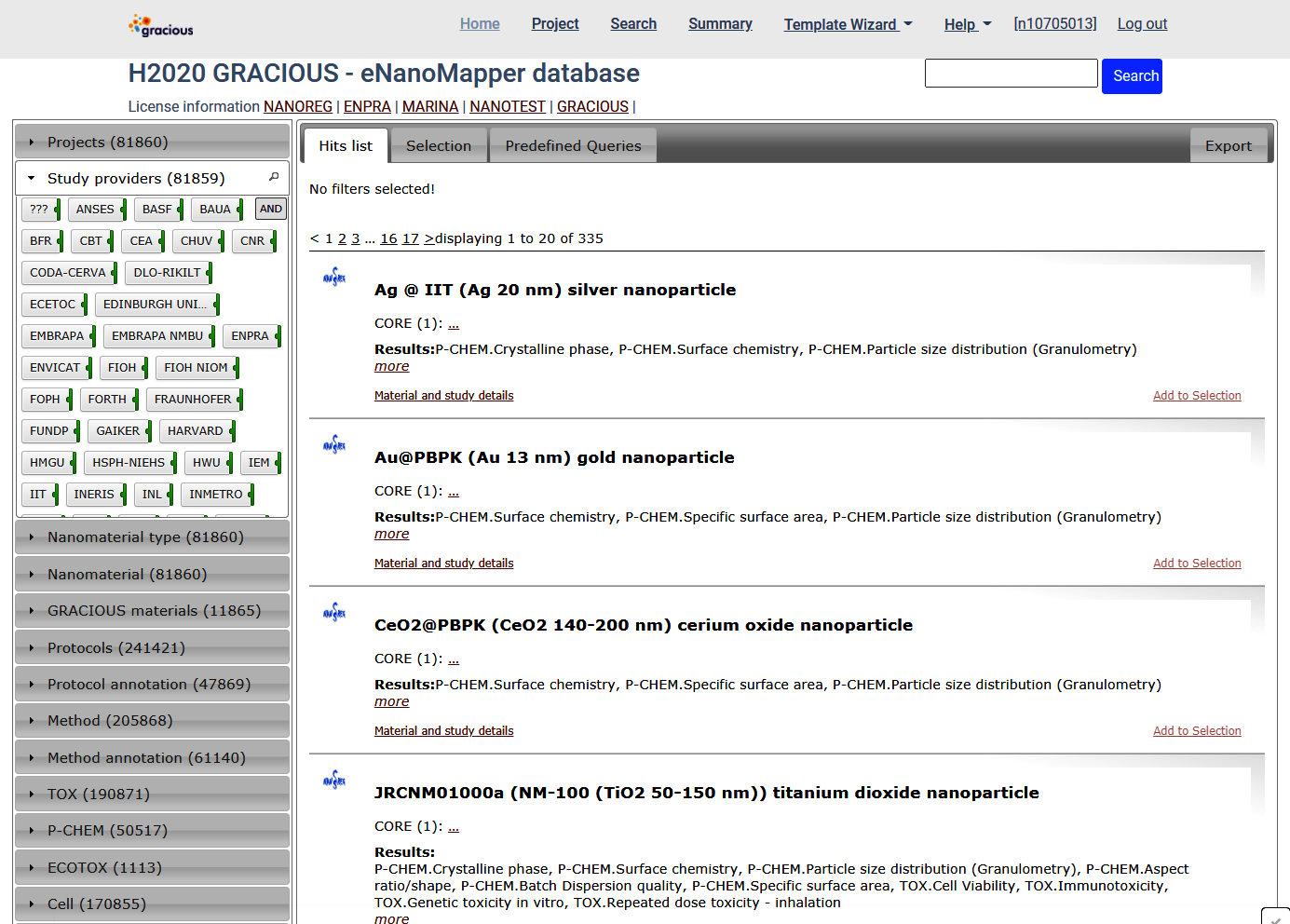This screenshot has height=924, width=1290.
Task: Click the search text input field
Action: [x=1011, y=74]
